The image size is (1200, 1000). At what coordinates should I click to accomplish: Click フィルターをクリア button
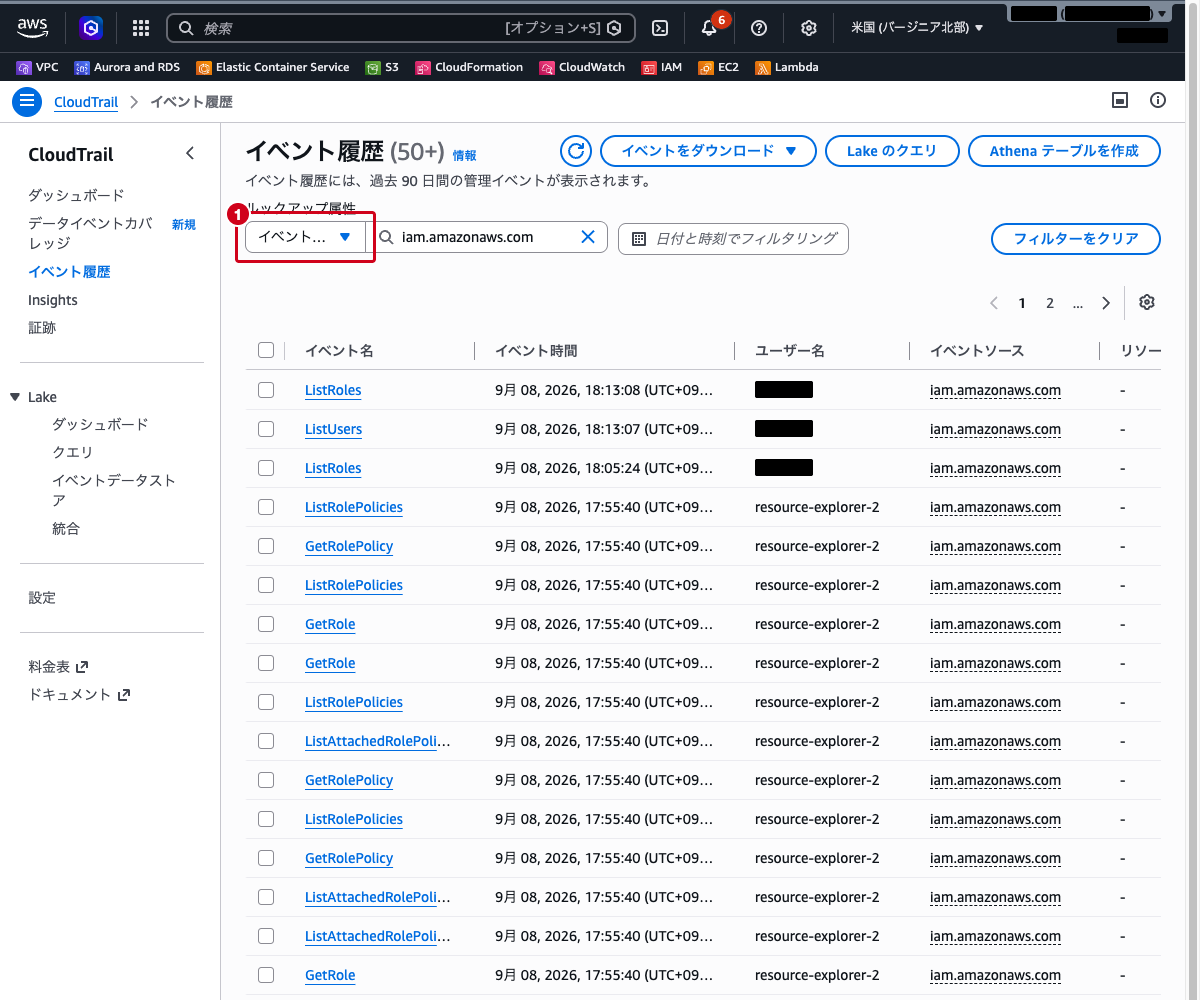pos(1076,239)
